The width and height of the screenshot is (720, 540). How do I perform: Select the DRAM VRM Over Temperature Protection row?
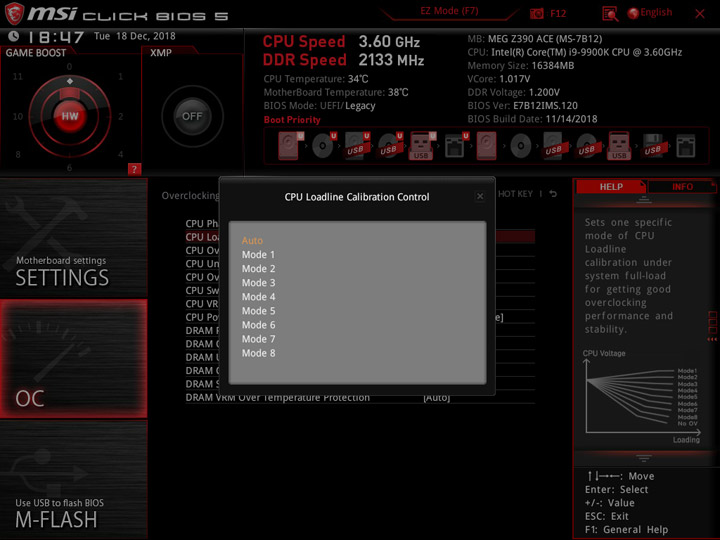point(360,397)
